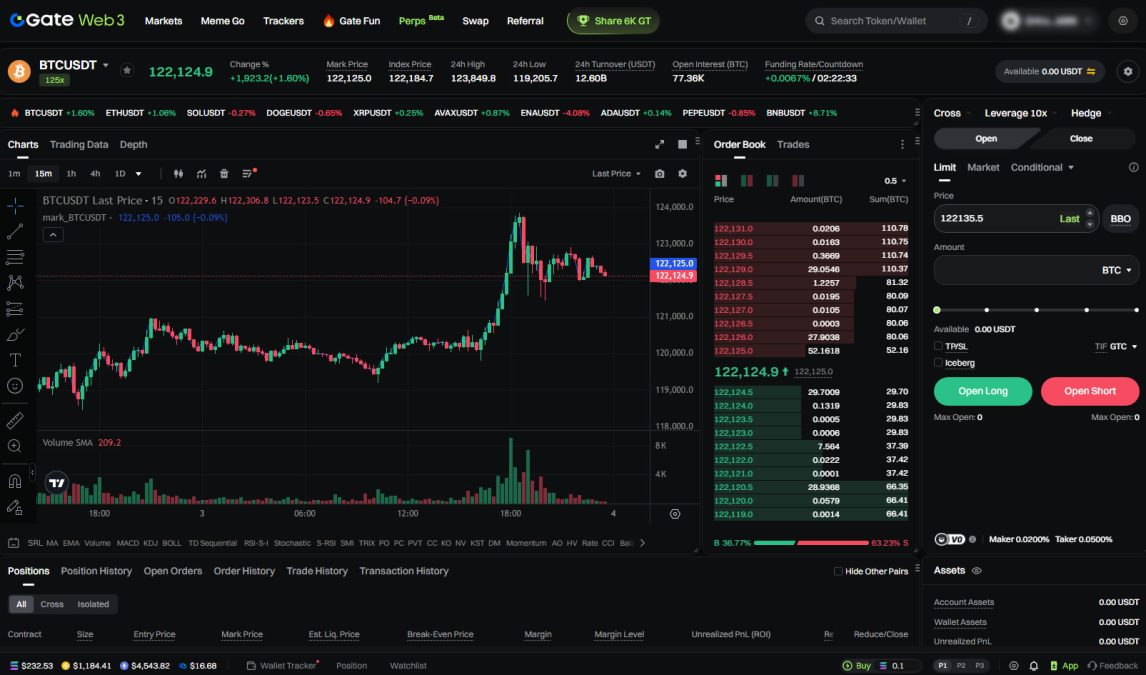Enable the magnet snap tool
This screenshot has height=675, width=1146.
coord(15,481)
